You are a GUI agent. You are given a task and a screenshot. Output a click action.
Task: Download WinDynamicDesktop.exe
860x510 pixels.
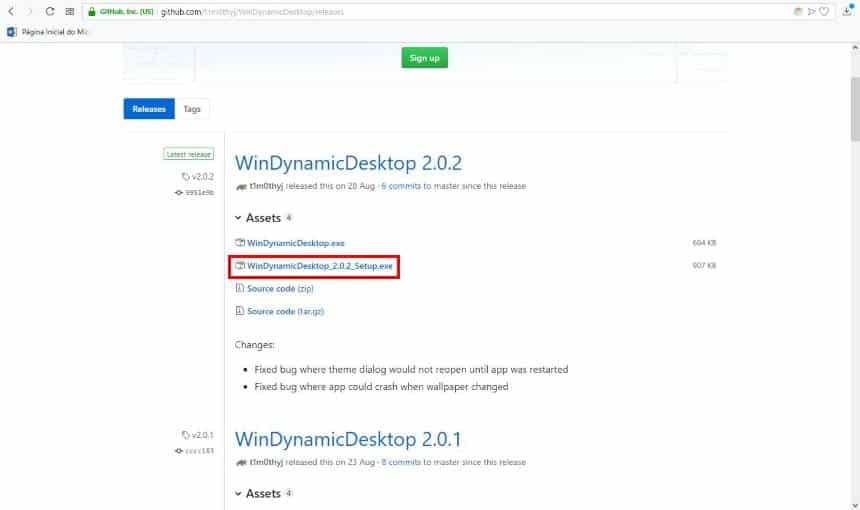tap(296, 243)
